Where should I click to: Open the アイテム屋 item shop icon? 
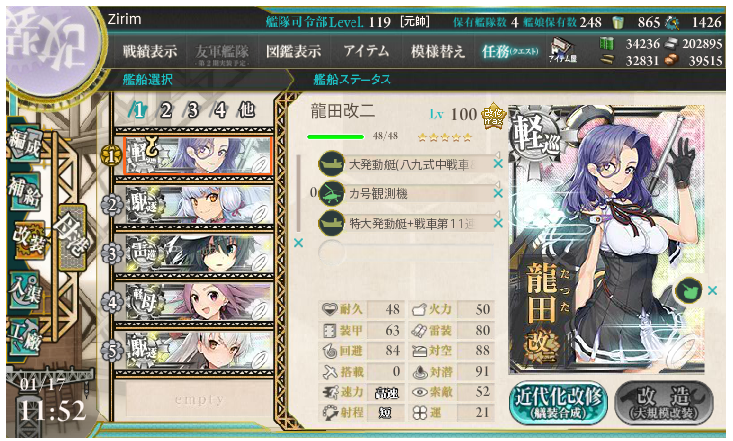click(x=563, y=50)
